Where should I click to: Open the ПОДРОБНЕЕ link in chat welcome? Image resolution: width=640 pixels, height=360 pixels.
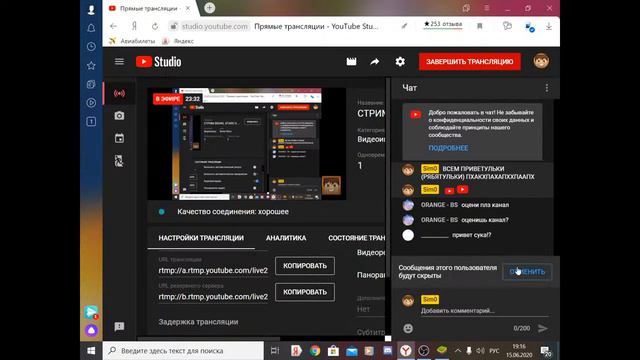[x=448, y=148]
